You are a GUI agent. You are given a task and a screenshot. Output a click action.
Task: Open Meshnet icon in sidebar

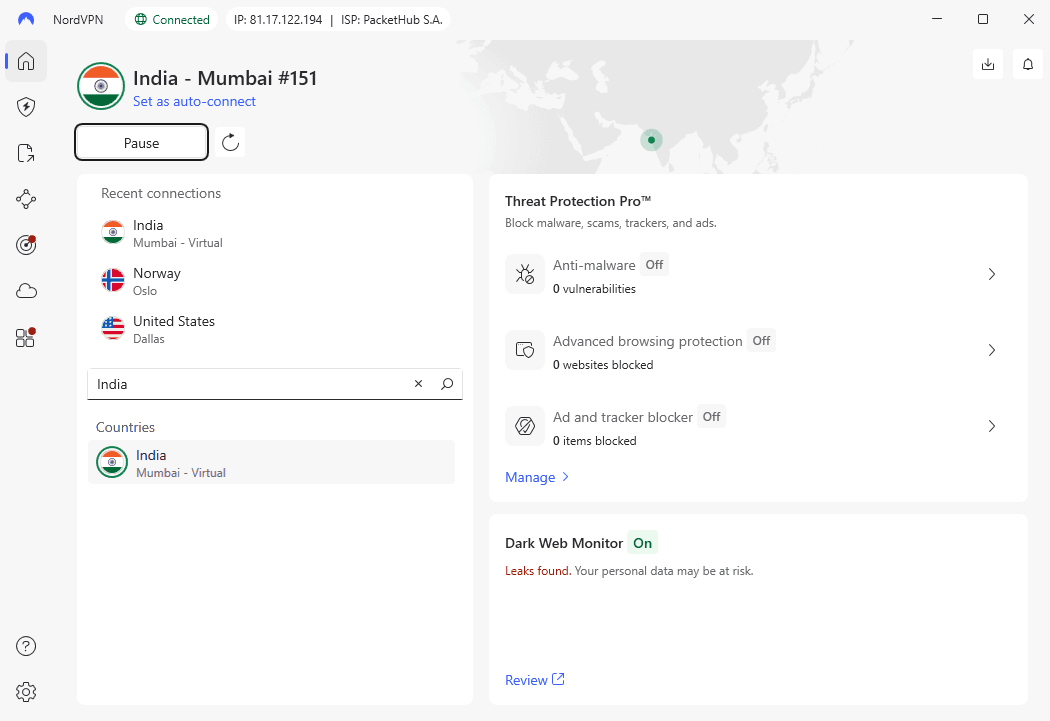coord(26,199)
